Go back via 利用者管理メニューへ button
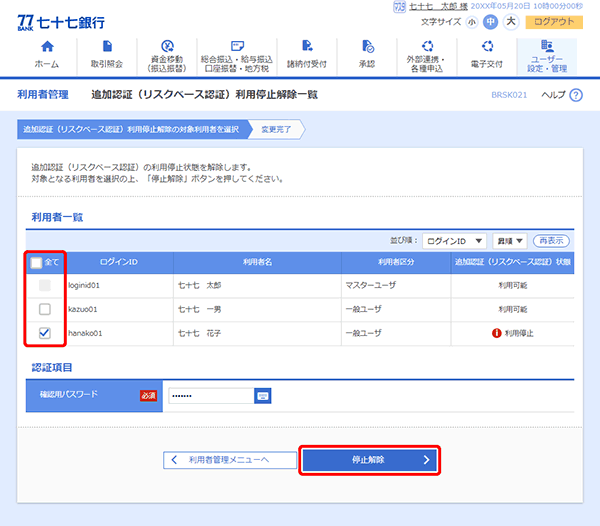Viewport: 600px width, 526px height. click(230, 460)
